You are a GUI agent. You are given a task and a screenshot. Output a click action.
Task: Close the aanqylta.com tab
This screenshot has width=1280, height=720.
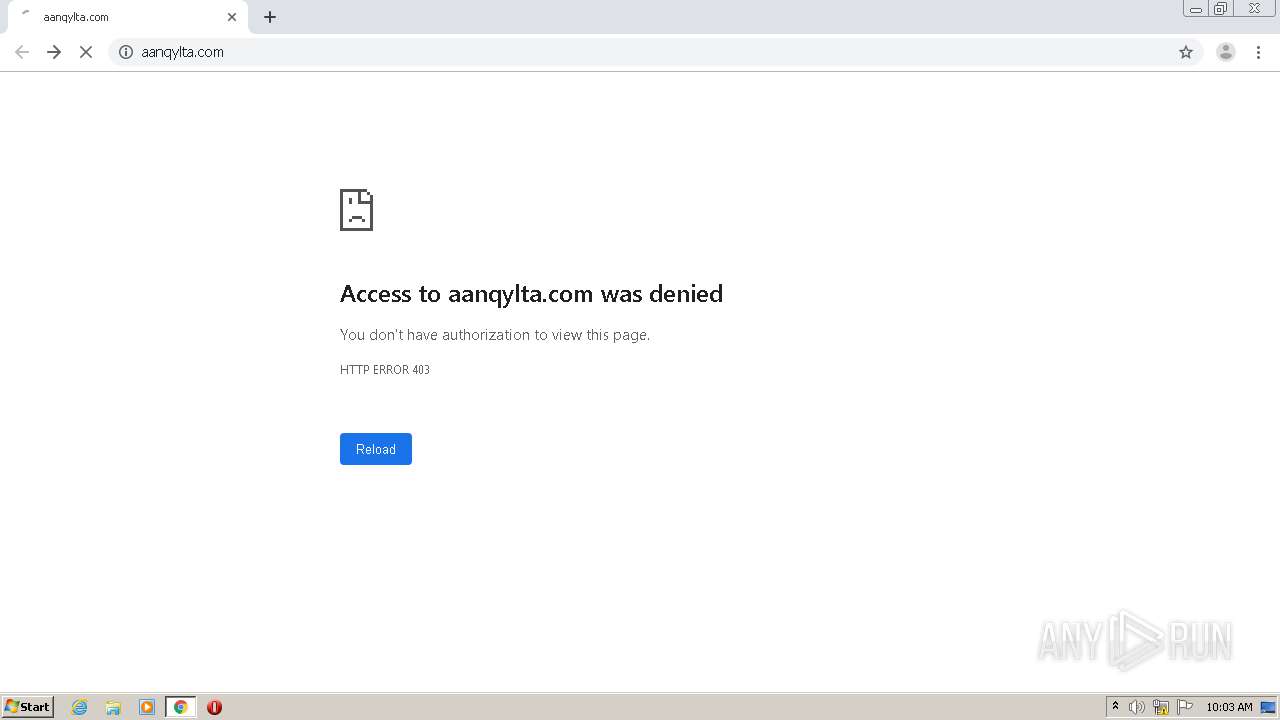232,17
